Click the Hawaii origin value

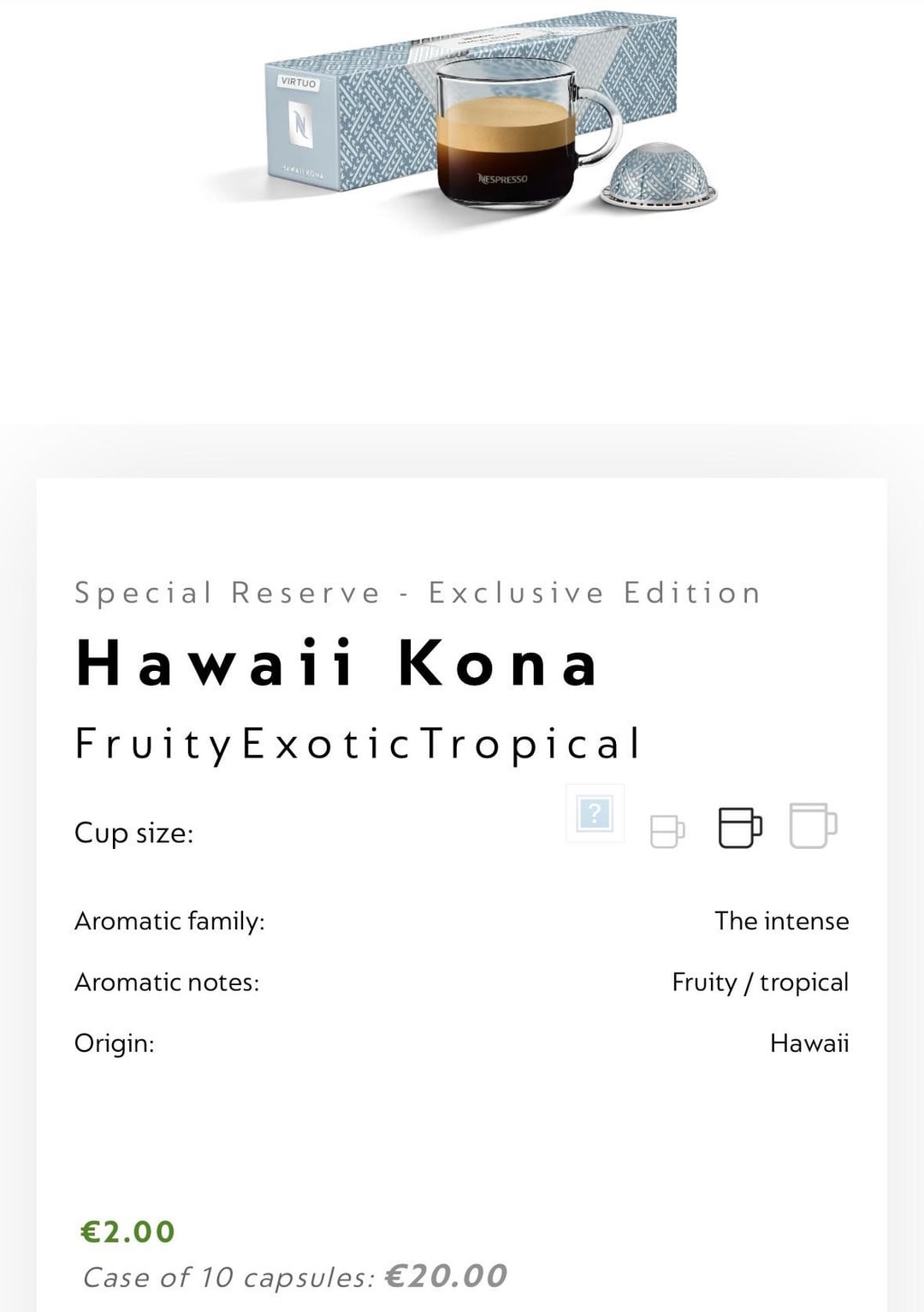click(x=808, y=1043)
